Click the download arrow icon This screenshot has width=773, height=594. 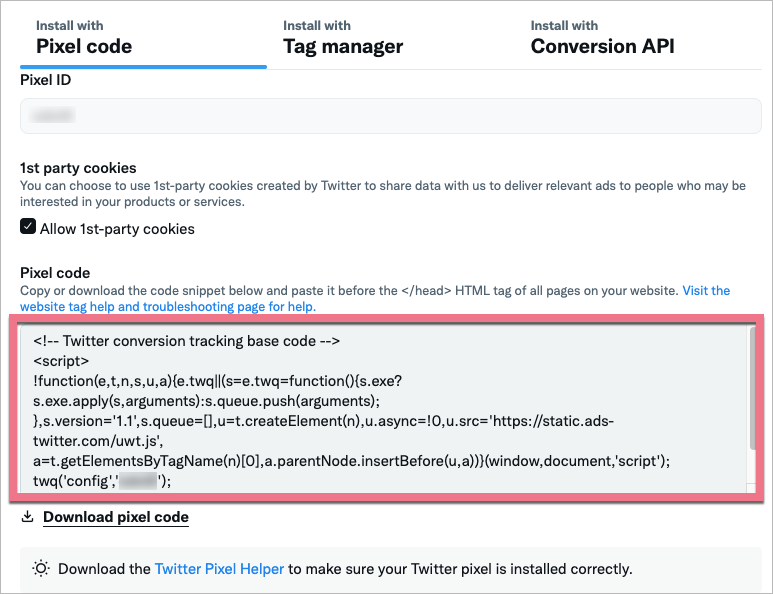pyautogui.click(x=27, y=517)
